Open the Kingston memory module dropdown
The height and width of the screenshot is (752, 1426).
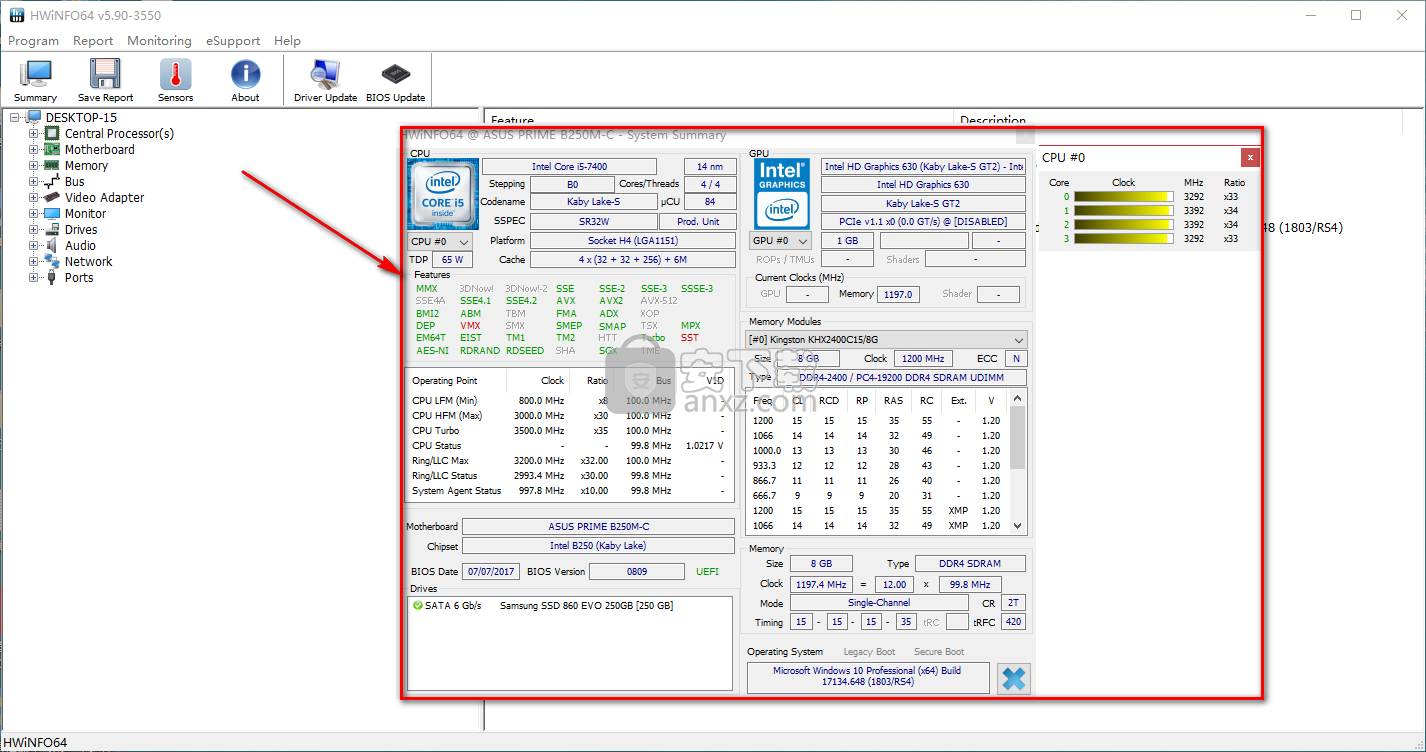[x=887, y=340]
